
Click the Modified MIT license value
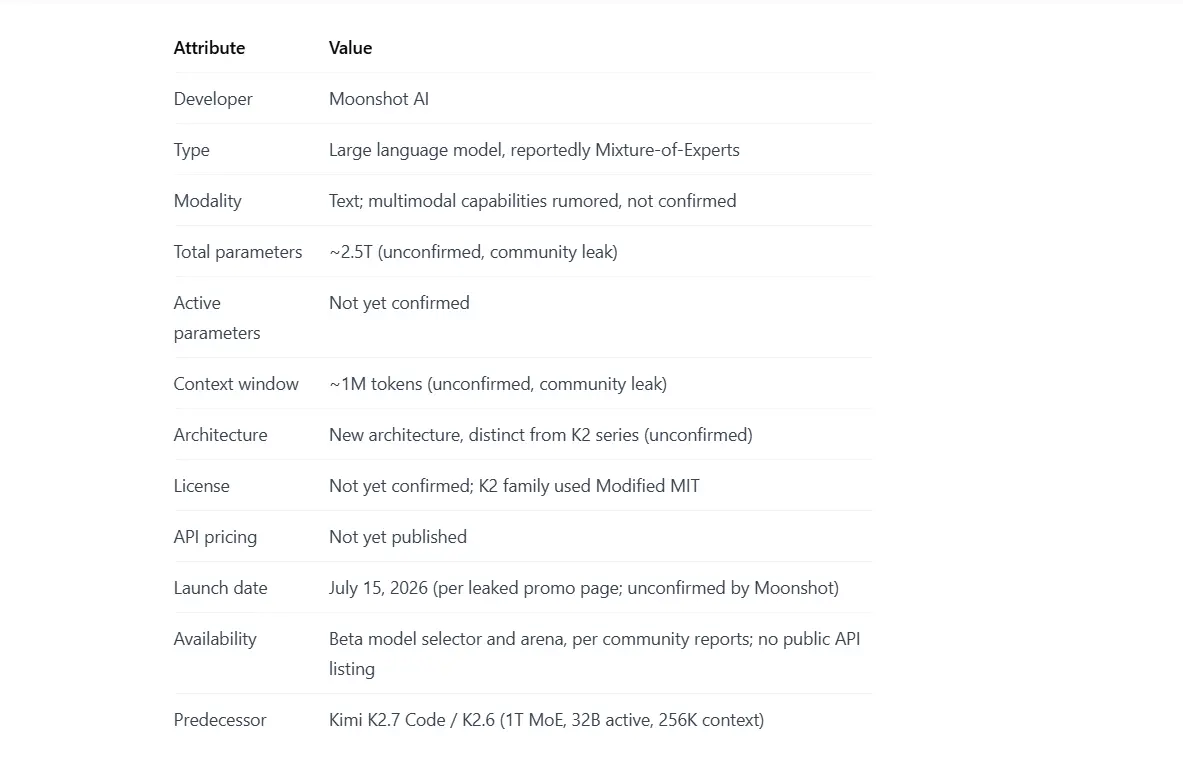click(x=514, y=486)
